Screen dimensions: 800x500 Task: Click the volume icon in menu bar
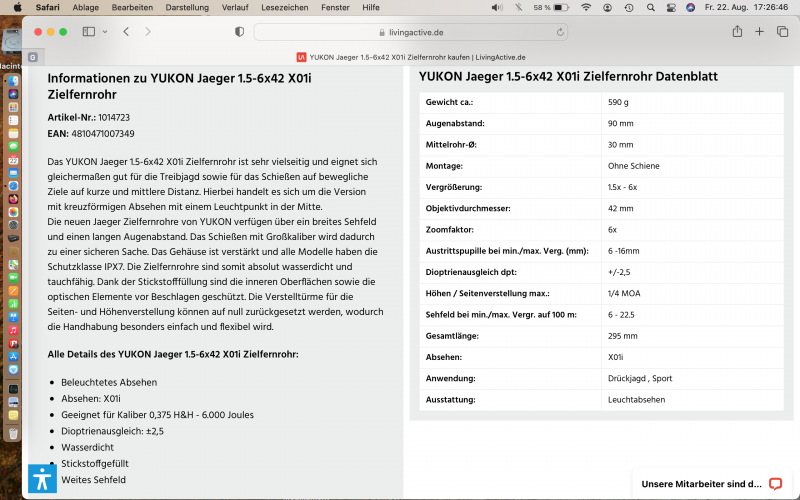496,7
